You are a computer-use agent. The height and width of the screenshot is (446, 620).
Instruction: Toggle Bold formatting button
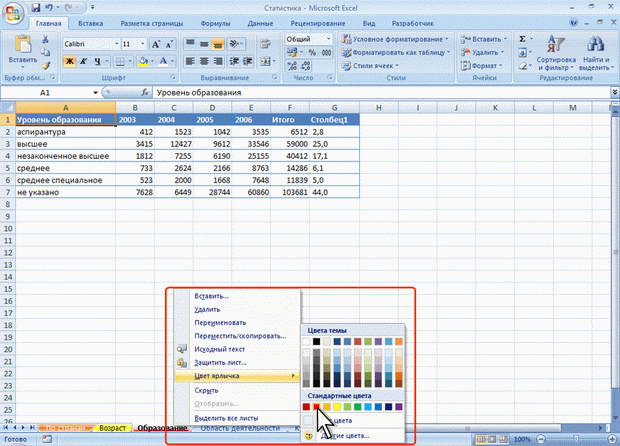[70, 60]
